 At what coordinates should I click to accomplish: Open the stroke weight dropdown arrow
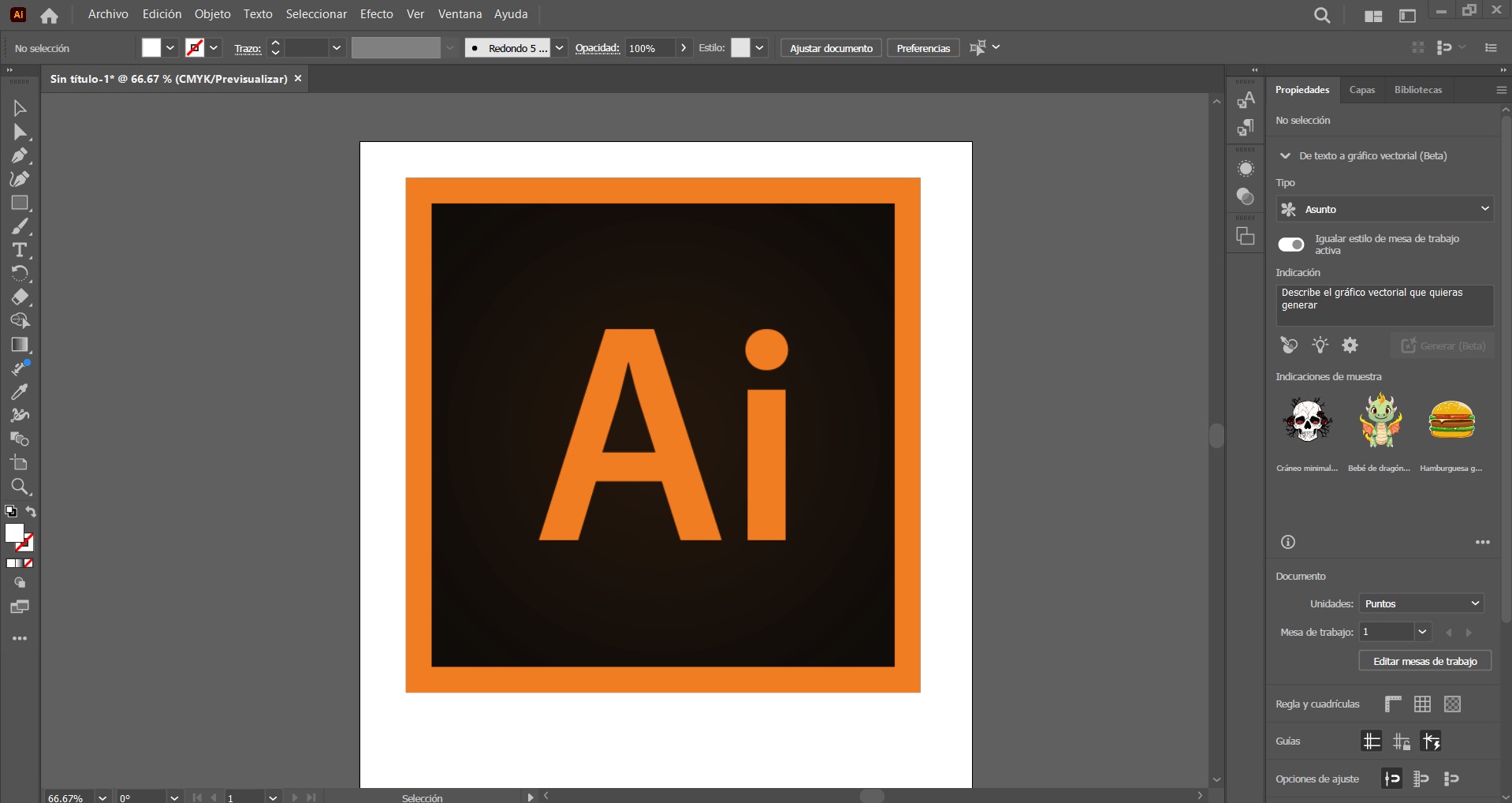[337, 48]
